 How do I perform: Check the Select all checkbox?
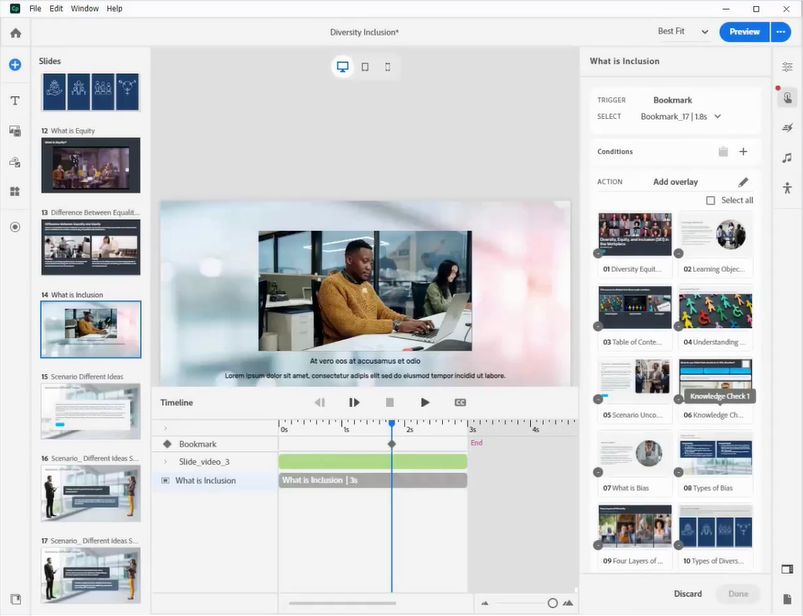(x=710, y=200)
